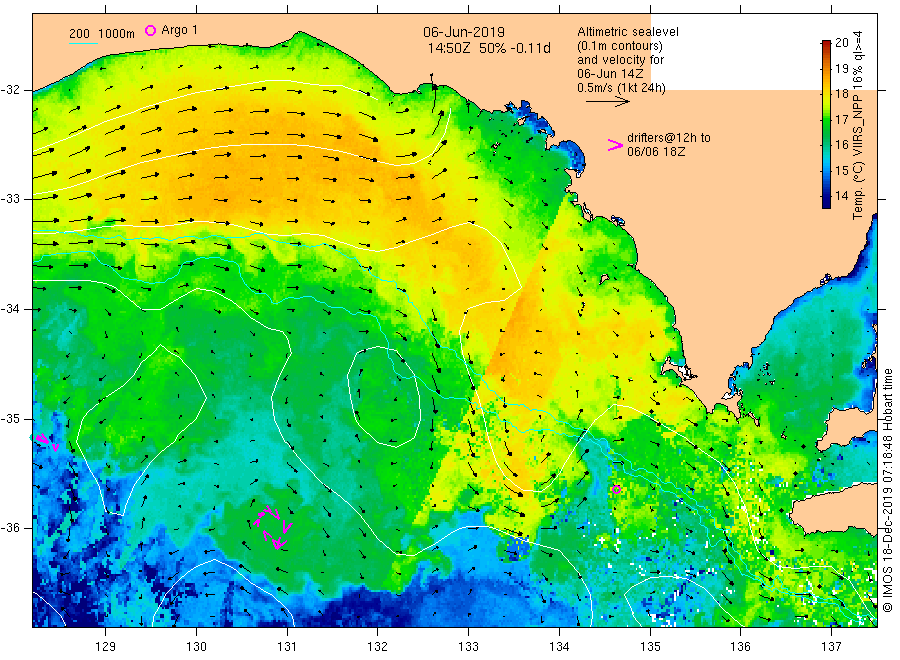Screen dimensions: 900x660
Task: Click the date label 06-Jun-2019
Action: point(464,32)
